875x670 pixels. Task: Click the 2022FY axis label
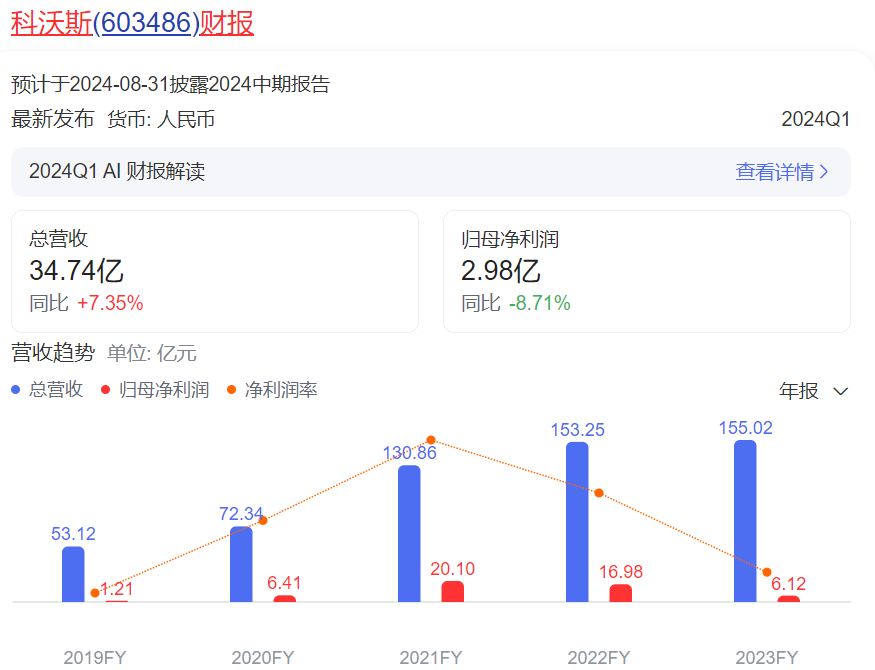click(599, 658)
